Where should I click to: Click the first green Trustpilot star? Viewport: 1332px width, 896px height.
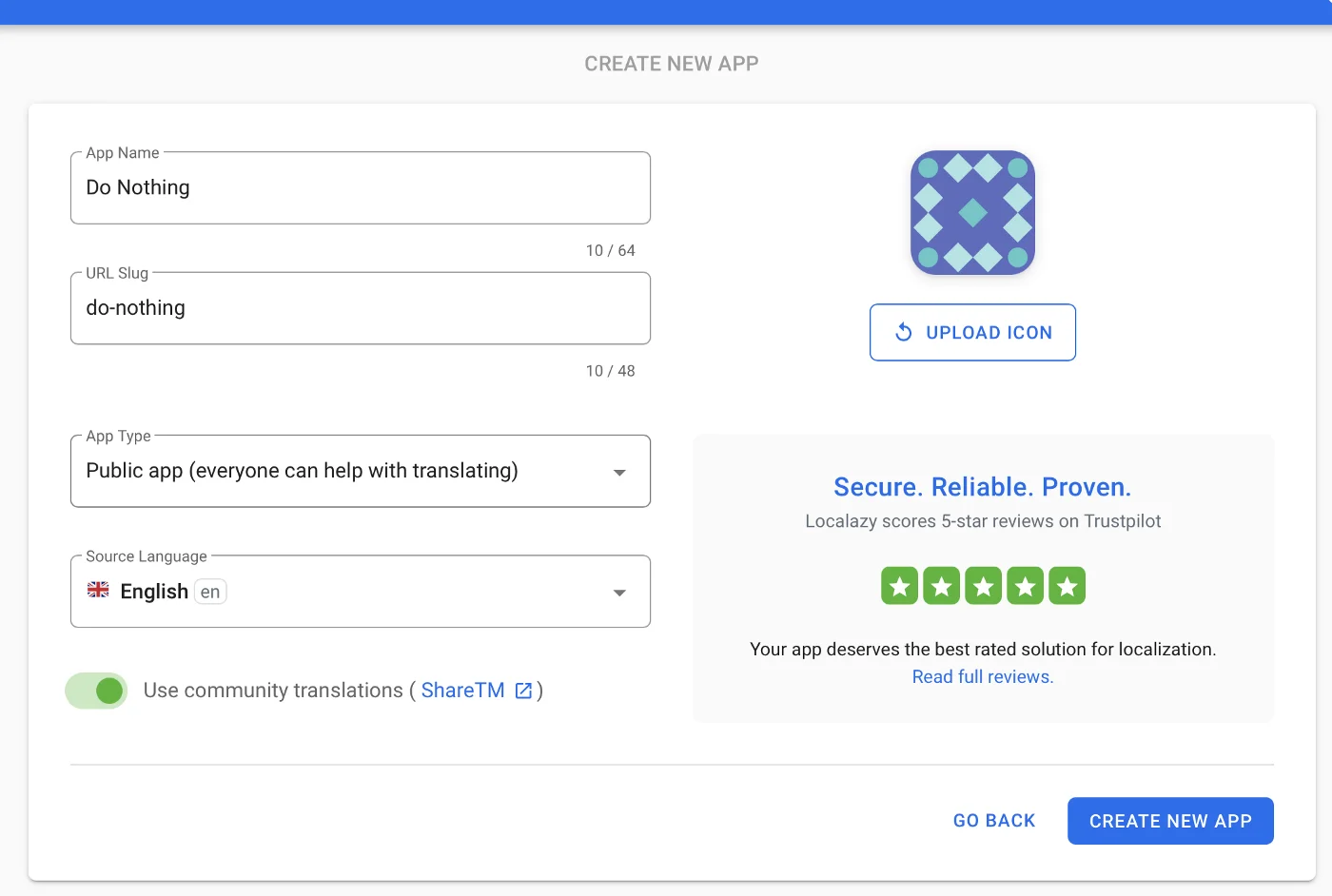(899, 586)
